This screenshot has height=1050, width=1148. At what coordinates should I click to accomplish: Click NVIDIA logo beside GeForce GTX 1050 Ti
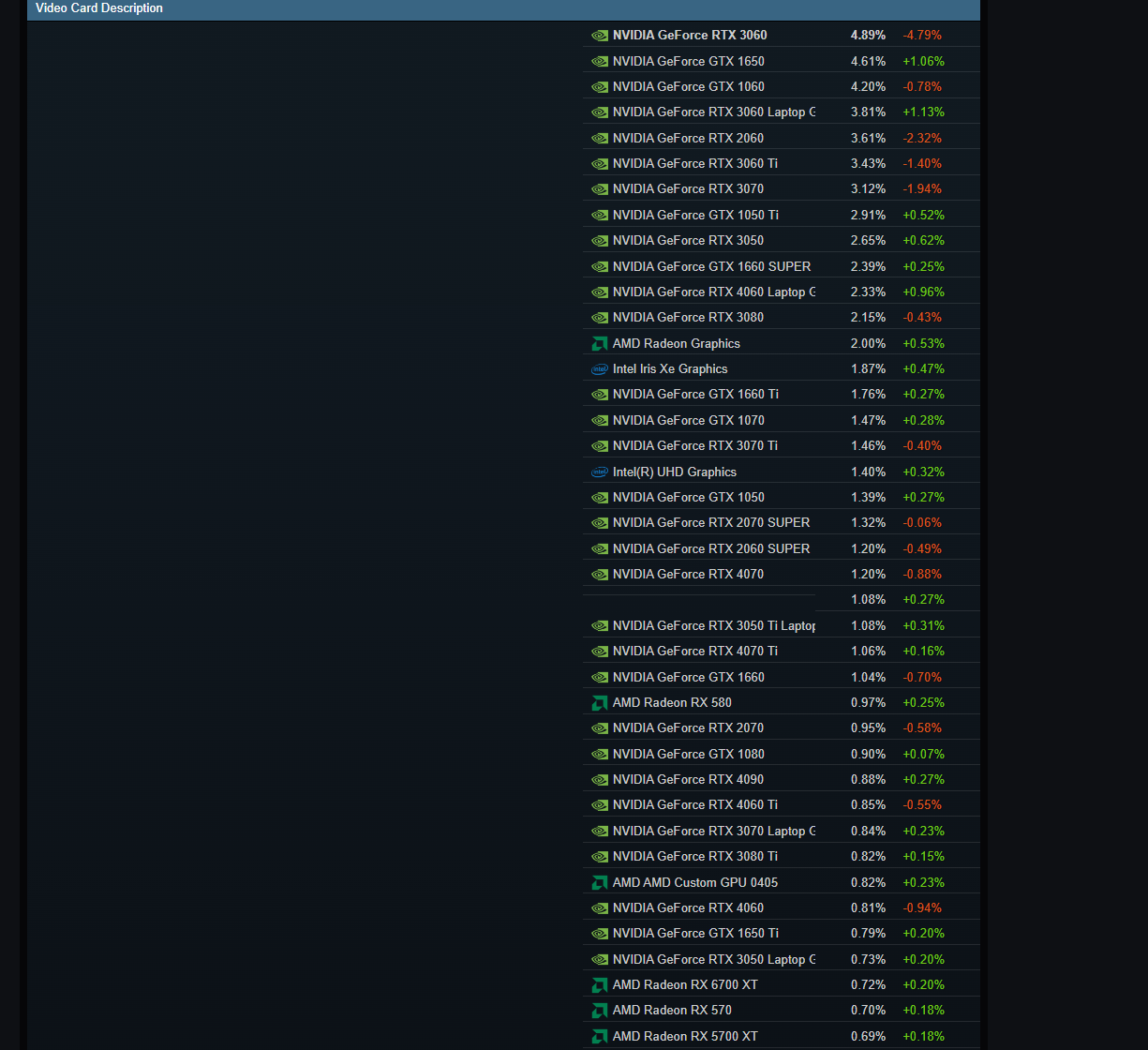[600, 216]
